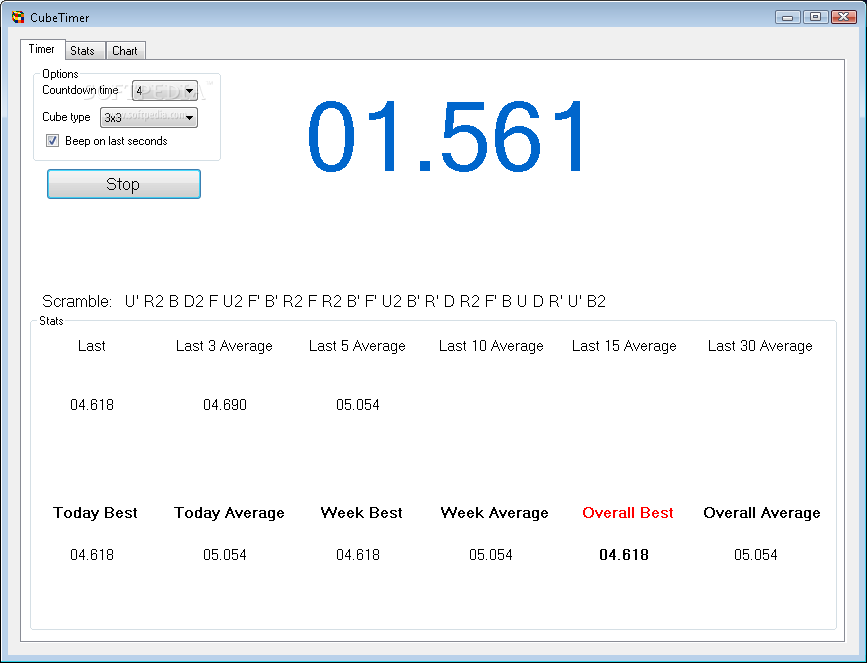Click the Overall Average heading

(762, 513)
